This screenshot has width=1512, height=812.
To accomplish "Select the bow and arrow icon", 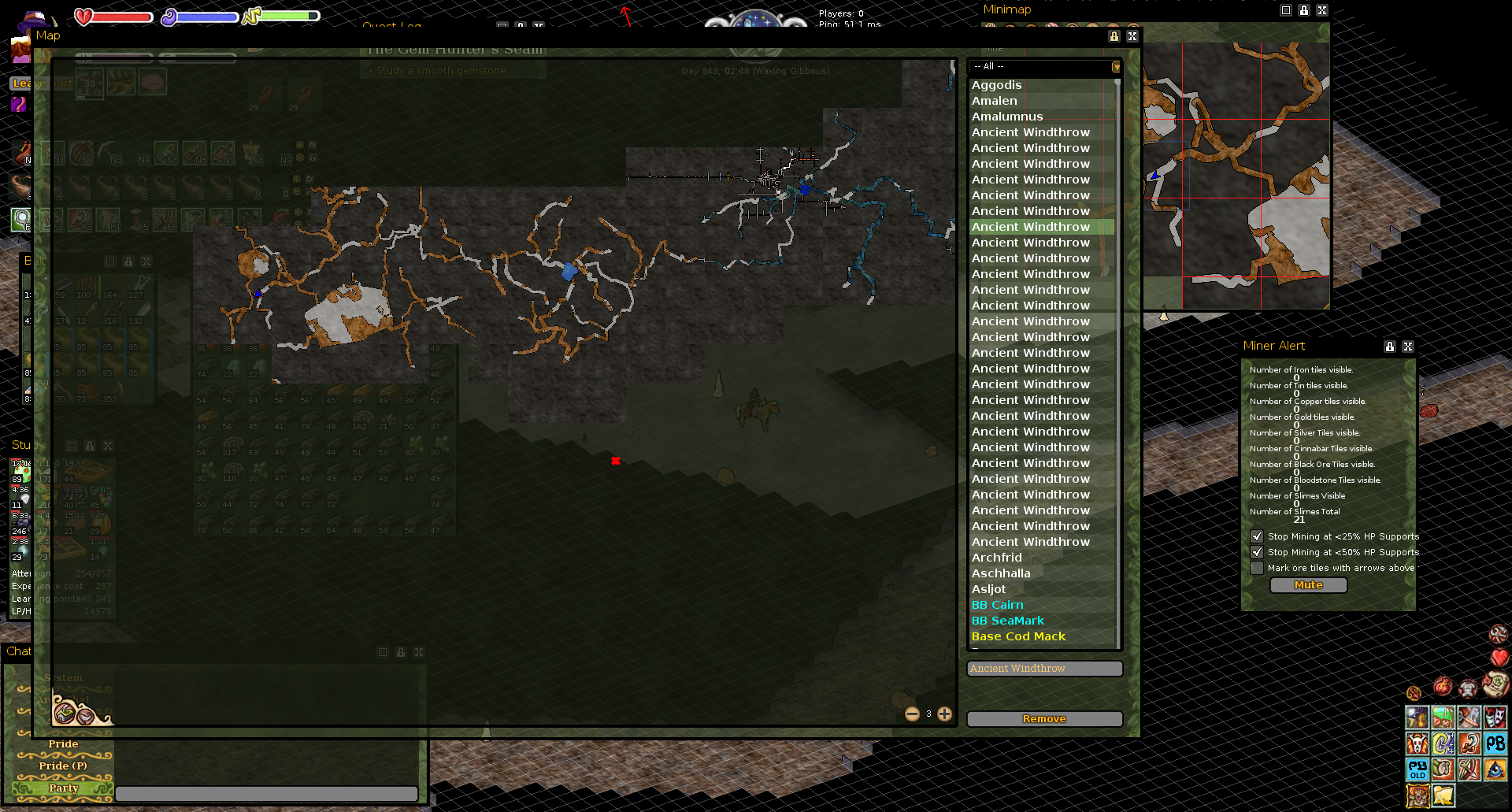I will pyautogui.click(x=1469, y=769).
